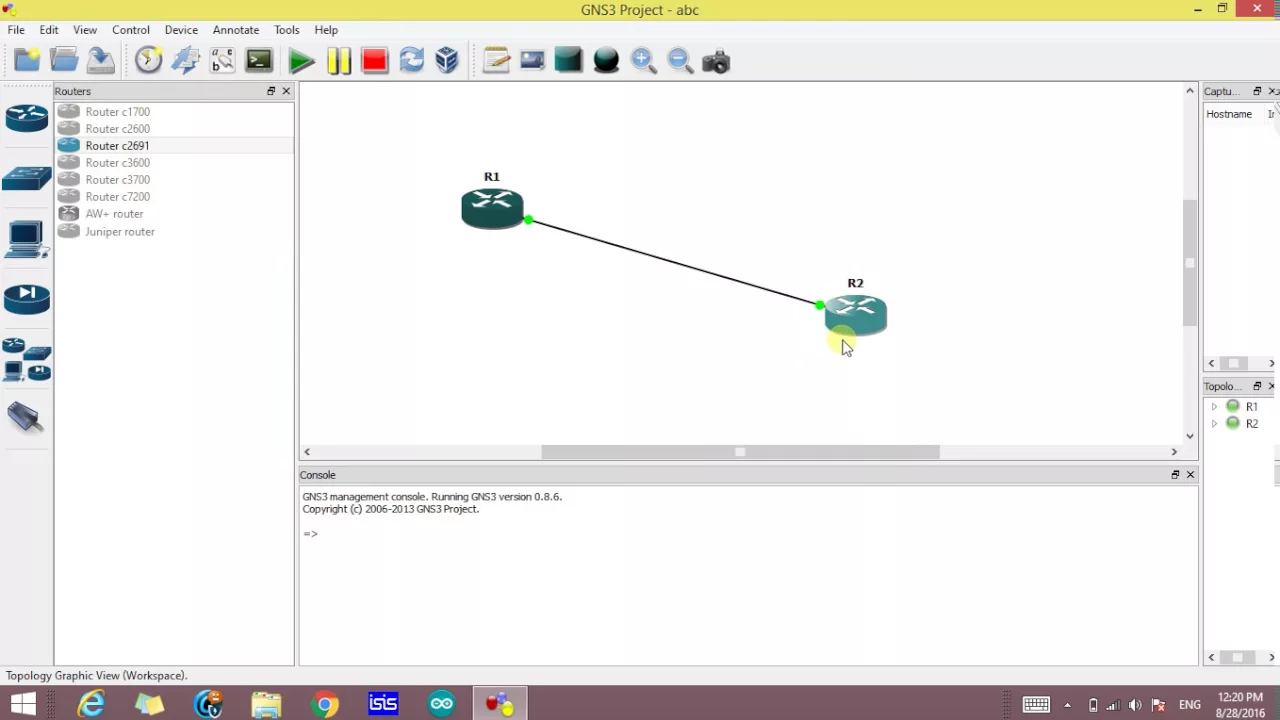The image size is (1280, 720).
Task: Click the workspace vertical scrollbar thumb
Action: click(x=1190, y=263)
